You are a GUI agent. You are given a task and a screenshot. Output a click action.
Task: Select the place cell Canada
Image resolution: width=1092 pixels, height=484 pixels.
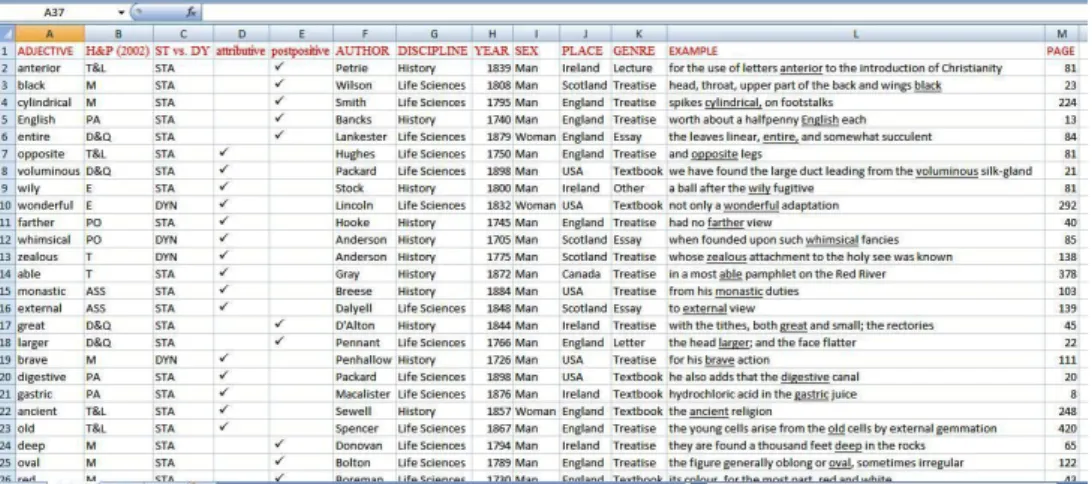(x=586, y=274)
